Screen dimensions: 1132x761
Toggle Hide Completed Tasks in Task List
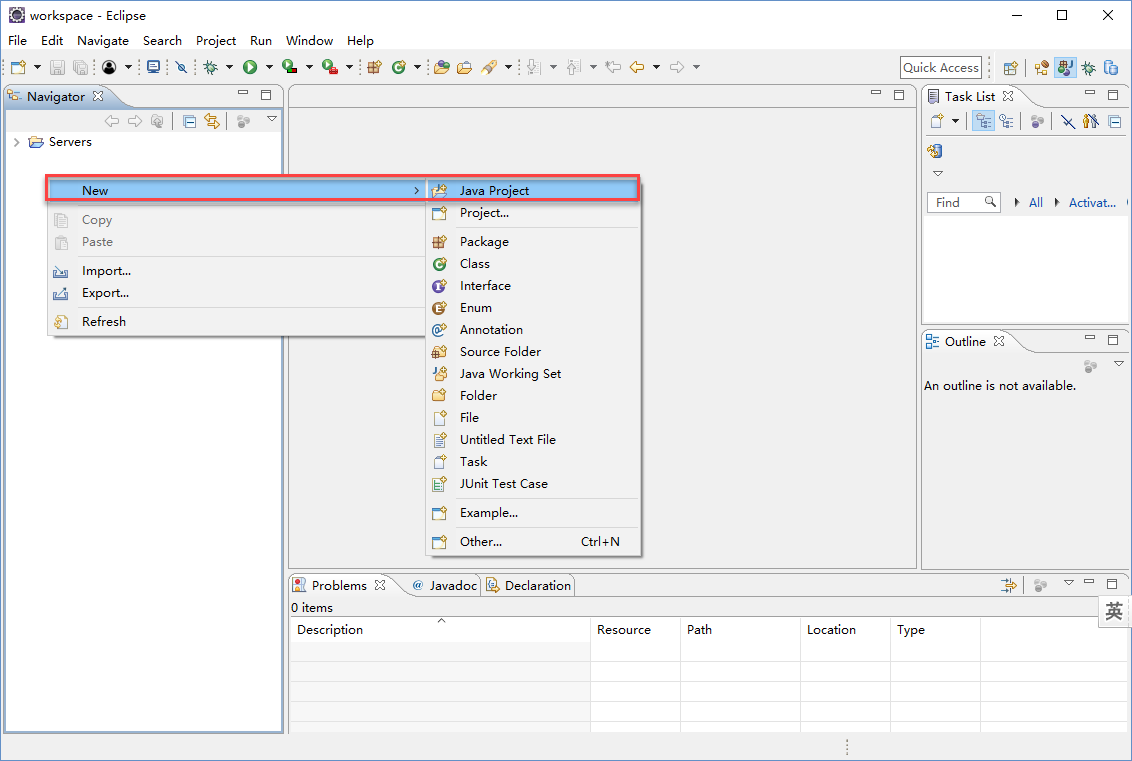click(1067, 121)
